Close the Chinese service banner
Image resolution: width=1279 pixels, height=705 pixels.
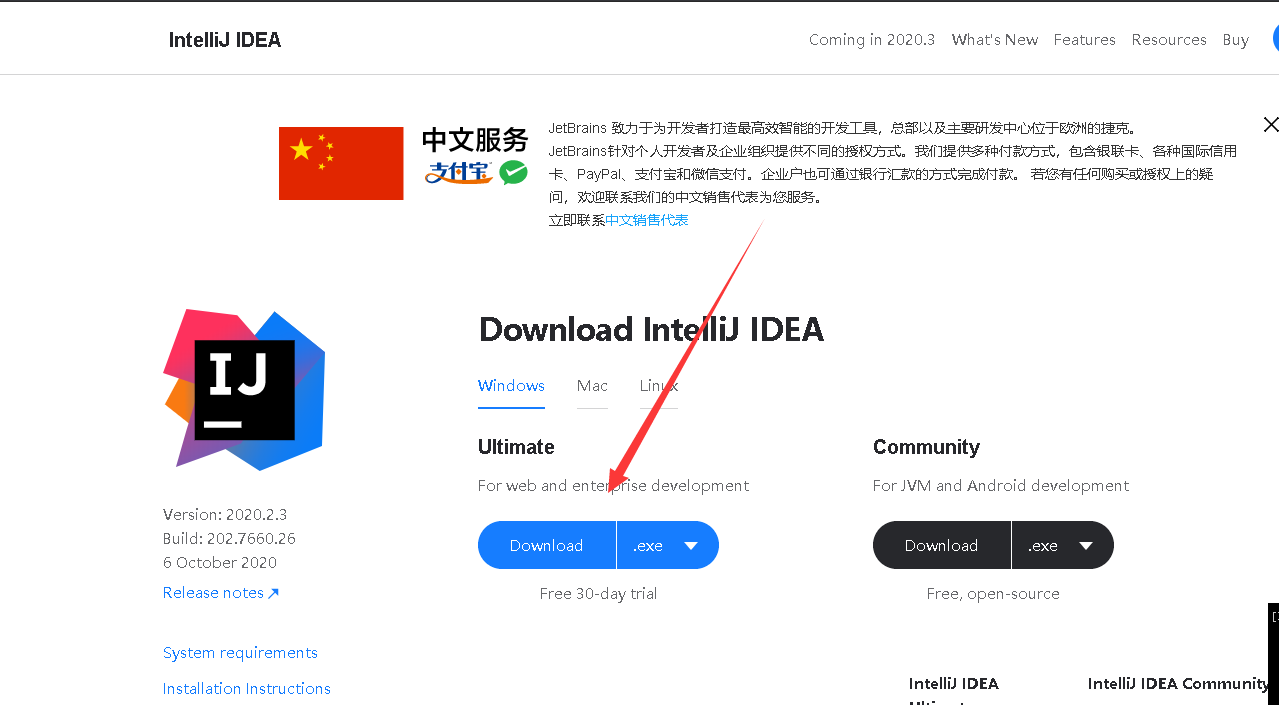(x=1270, y=124)
